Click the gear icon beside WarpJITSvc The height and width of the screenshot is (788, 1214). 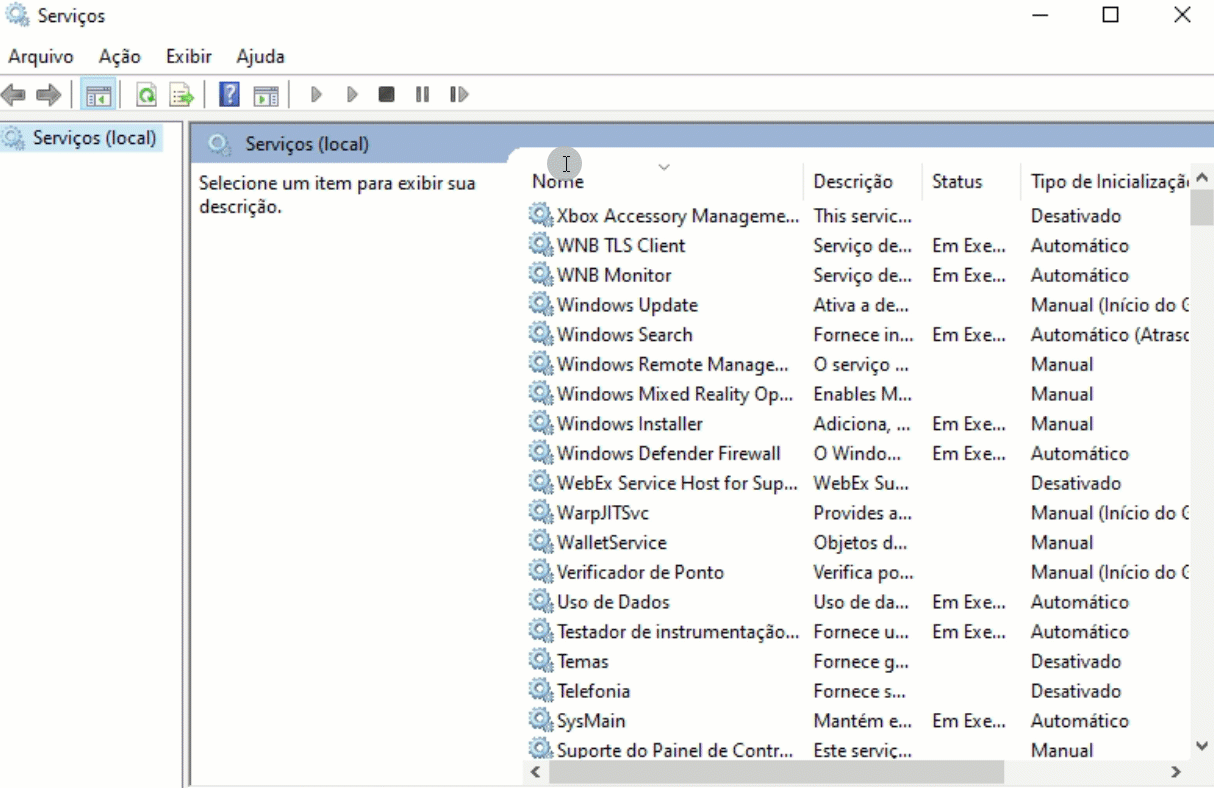click(540, 513)
